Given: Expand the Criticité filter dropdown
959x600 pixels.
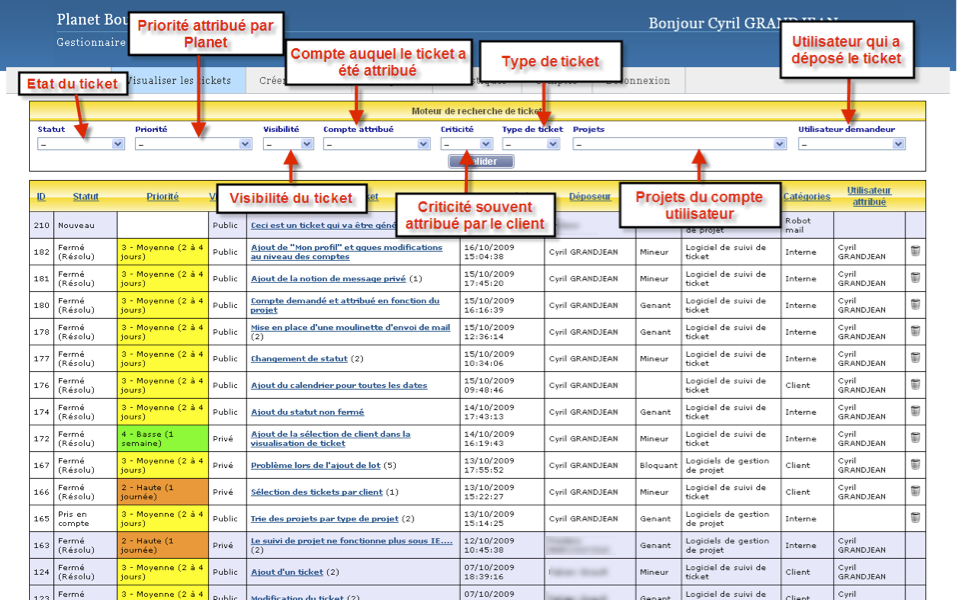Looking at the screenshot, I should click(467, 144).
